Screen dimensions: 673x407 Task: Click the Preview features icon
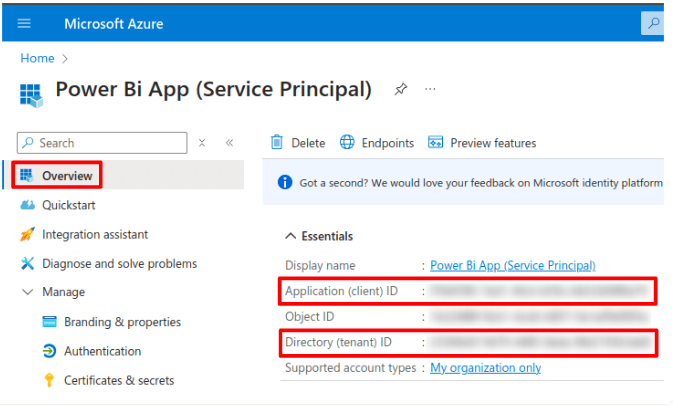tap(435, 142)
